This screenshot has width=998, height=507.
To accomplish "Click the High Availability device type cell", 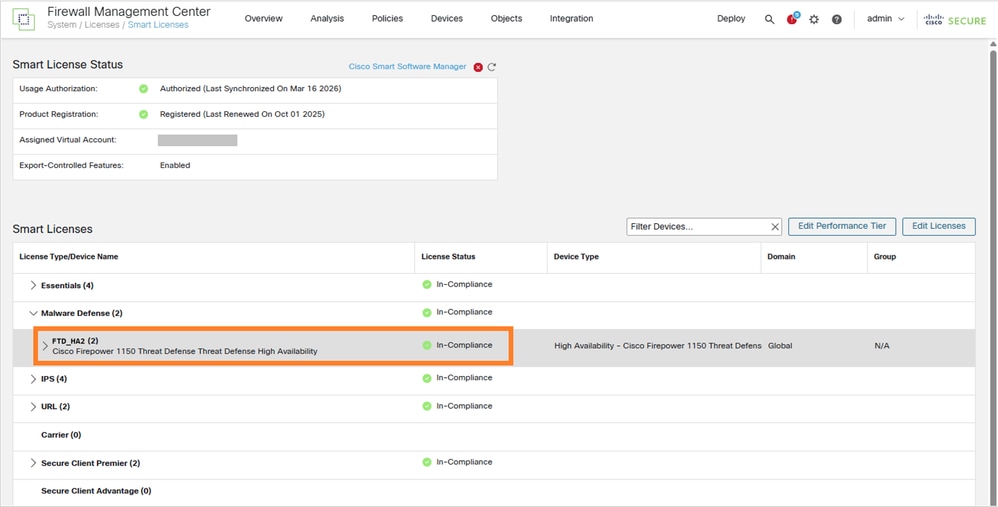I will 657,346.
